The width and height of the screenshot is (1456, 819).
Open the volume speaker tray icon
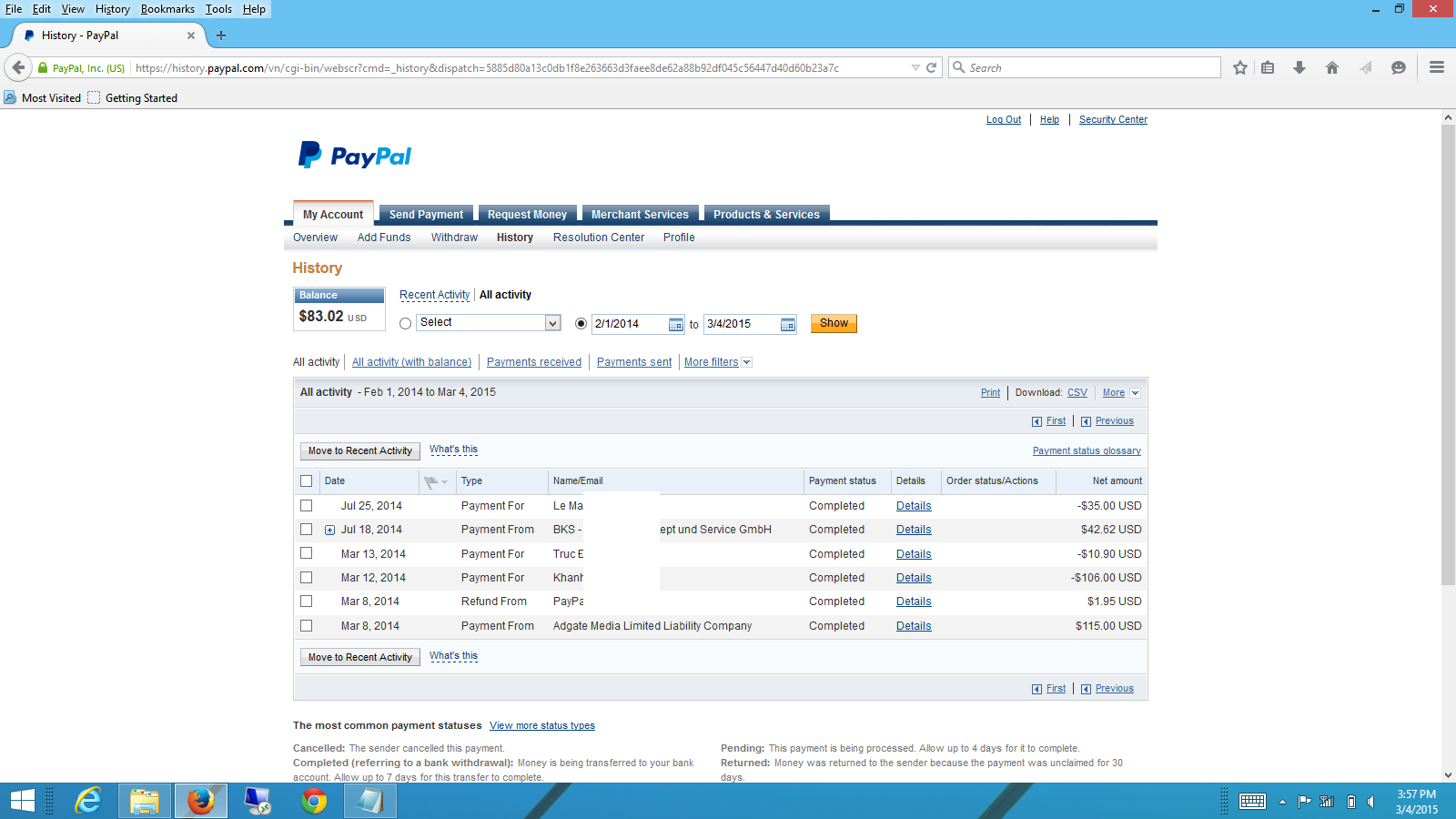(1370, 802)
